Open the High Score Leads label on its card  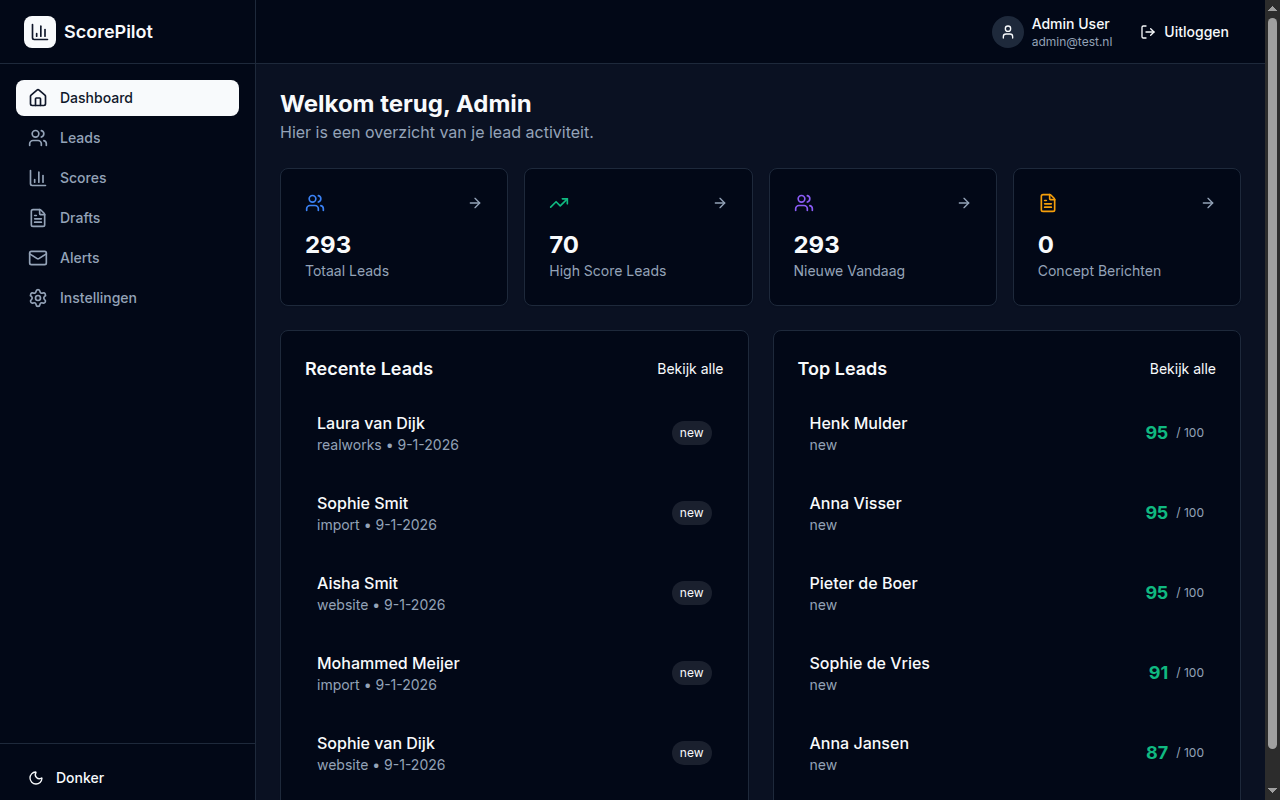(608, 271)
